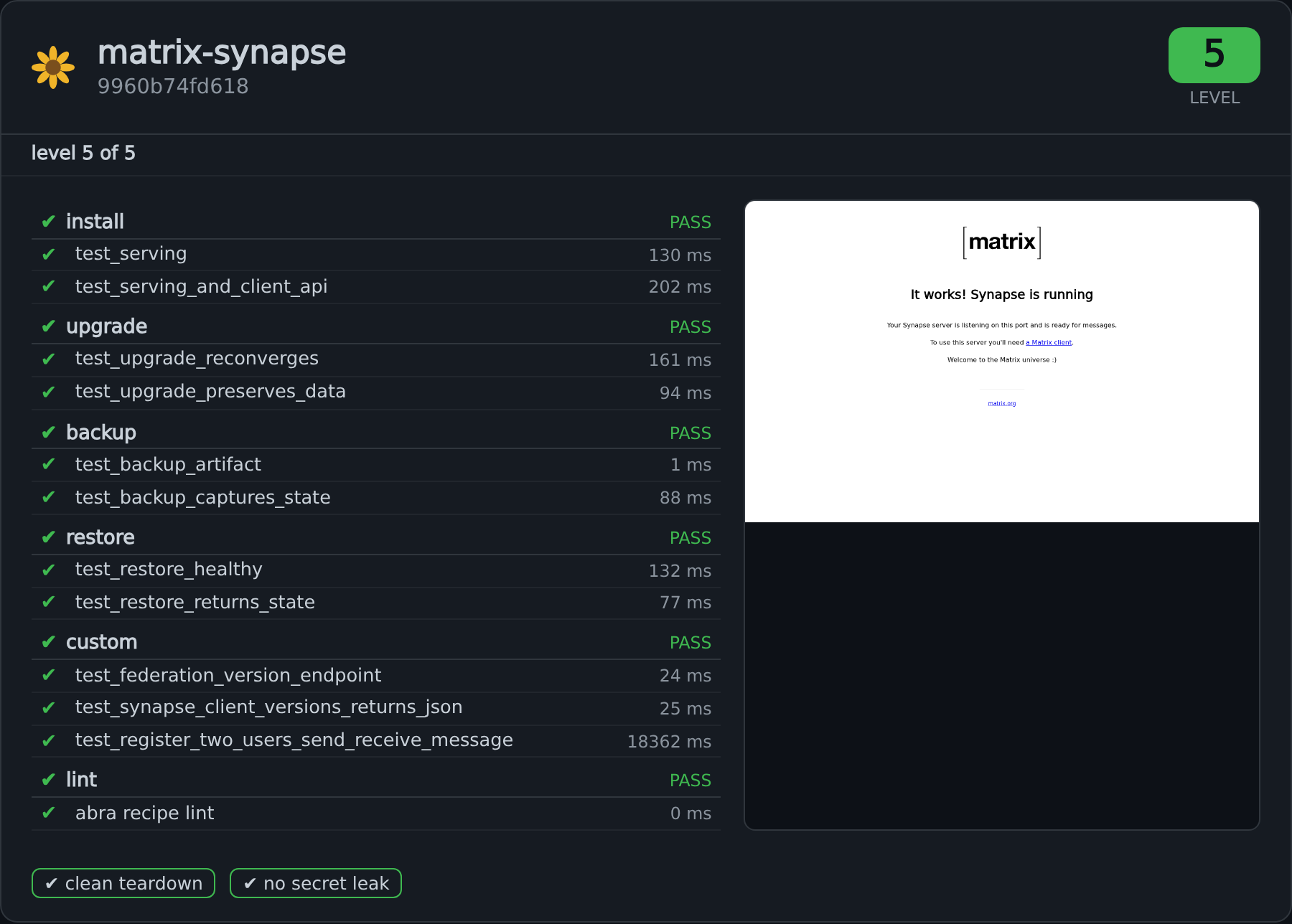The height and width of the screenshot is (924, 1292).
Task: Click the check mark beside test_synapse_client_versions_returns_json
Action: click(49, 708)
